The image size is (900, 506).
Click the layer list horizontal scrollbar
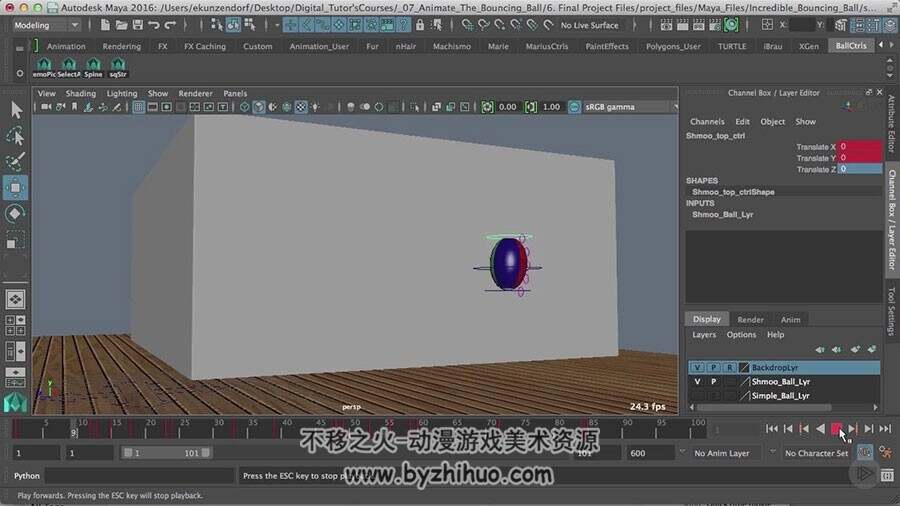point(763,408)
